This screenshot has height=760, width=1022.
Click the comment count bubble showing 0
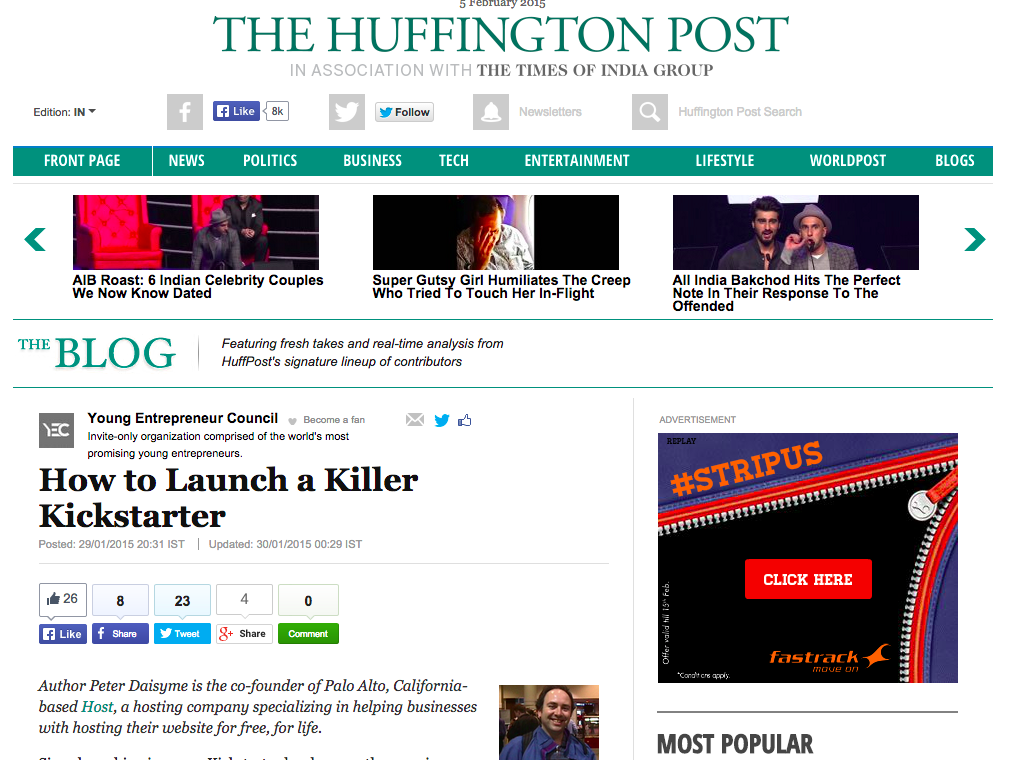point(308,600)
